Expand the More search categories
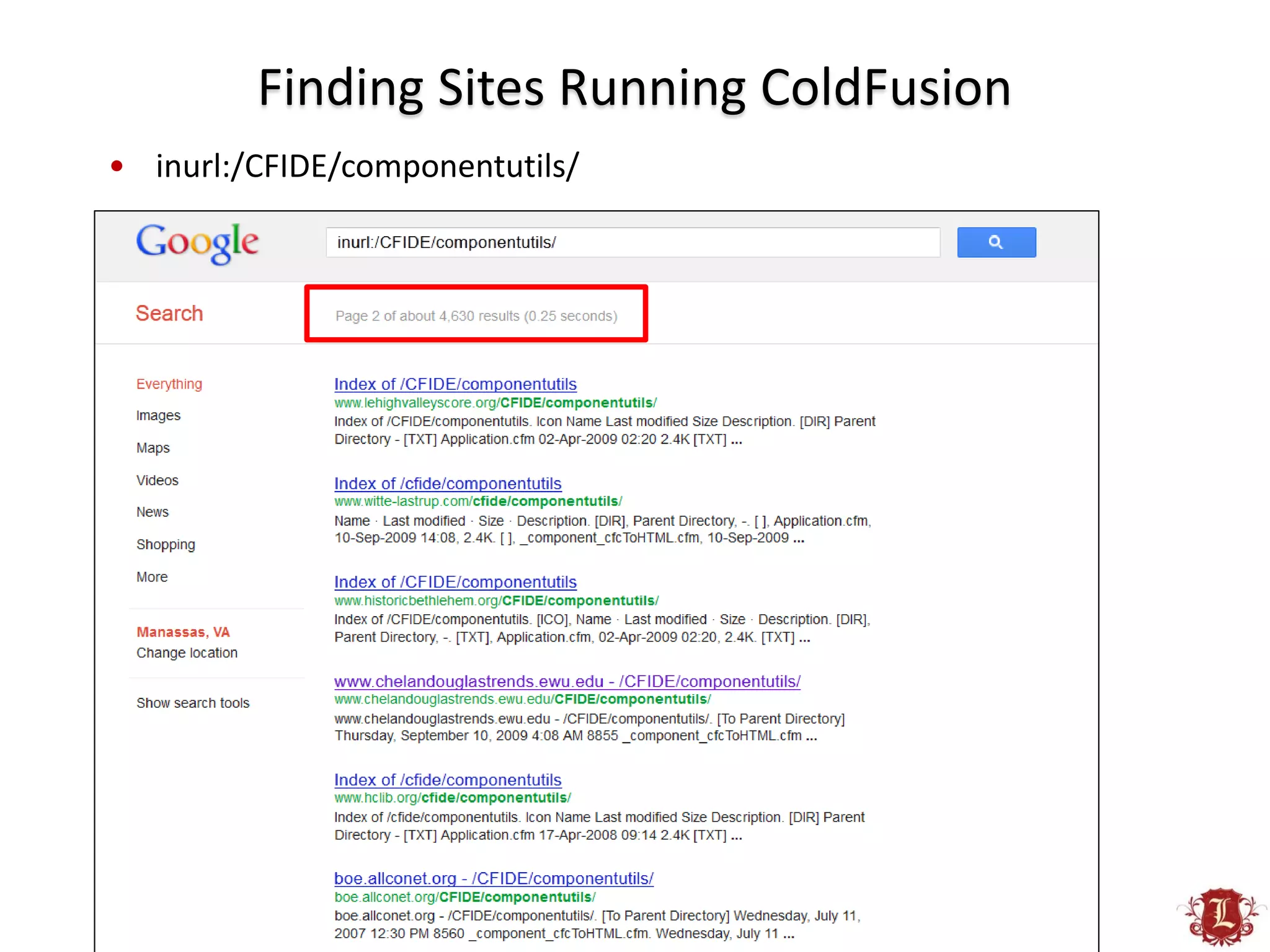The width and height of the screenshot is (1270, 952). pyautogui.click(x=152, y=577)
